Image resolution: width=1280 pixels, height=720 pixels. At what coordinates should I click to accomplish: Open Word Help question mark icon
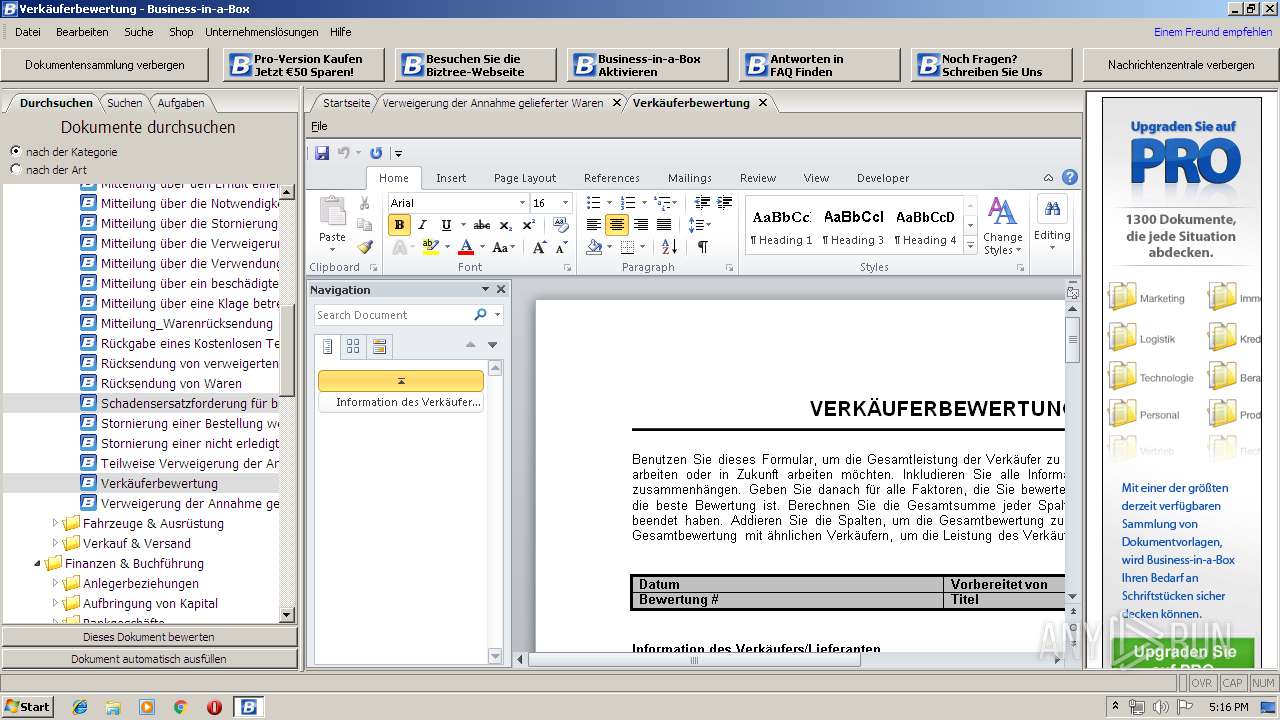[x=1069, y=178]
